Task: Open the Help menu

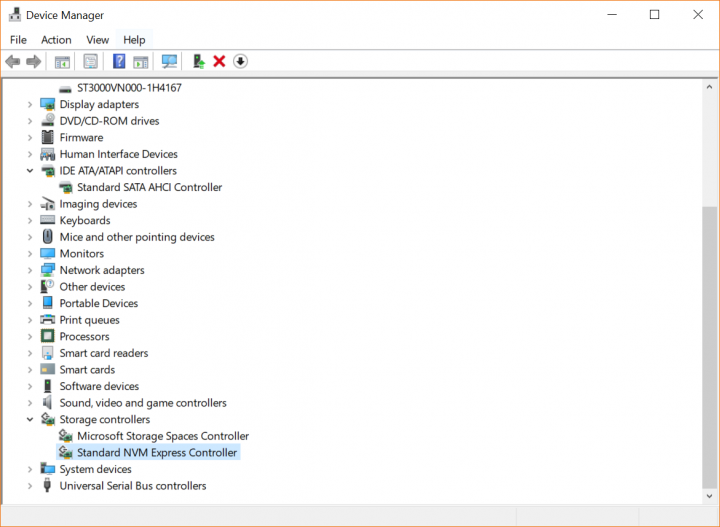Action: click(x=134, y=40)
